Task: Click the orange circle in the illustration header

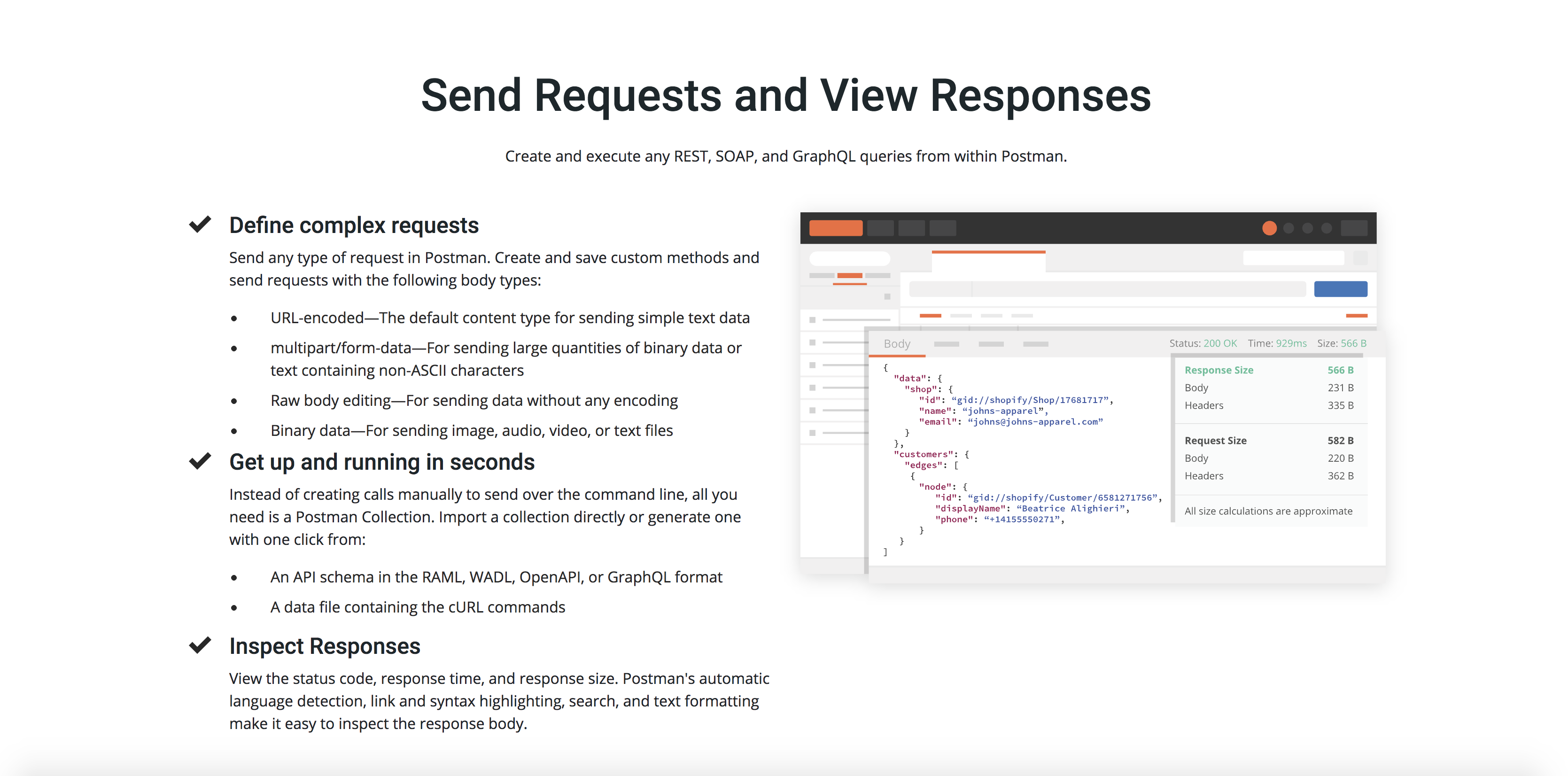Action: 1269,228
